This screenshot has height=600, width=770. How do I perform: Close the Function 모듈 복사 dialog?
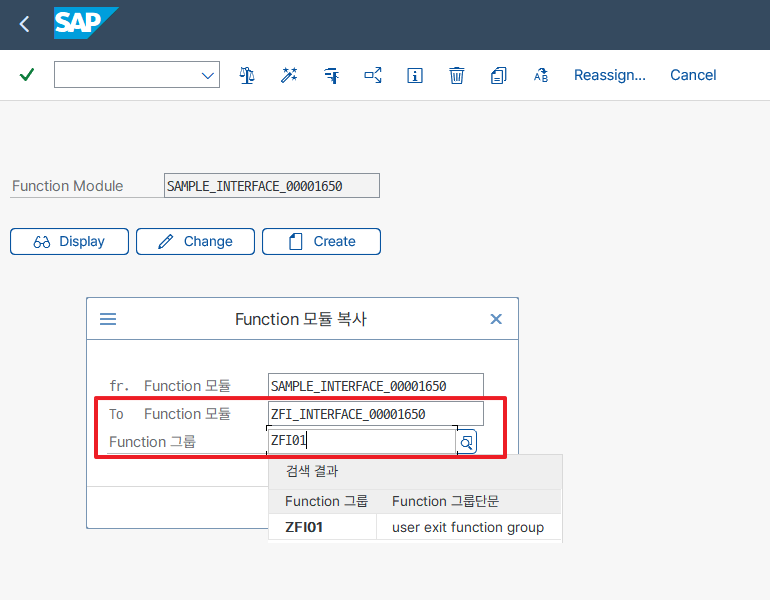coord(496,319)
